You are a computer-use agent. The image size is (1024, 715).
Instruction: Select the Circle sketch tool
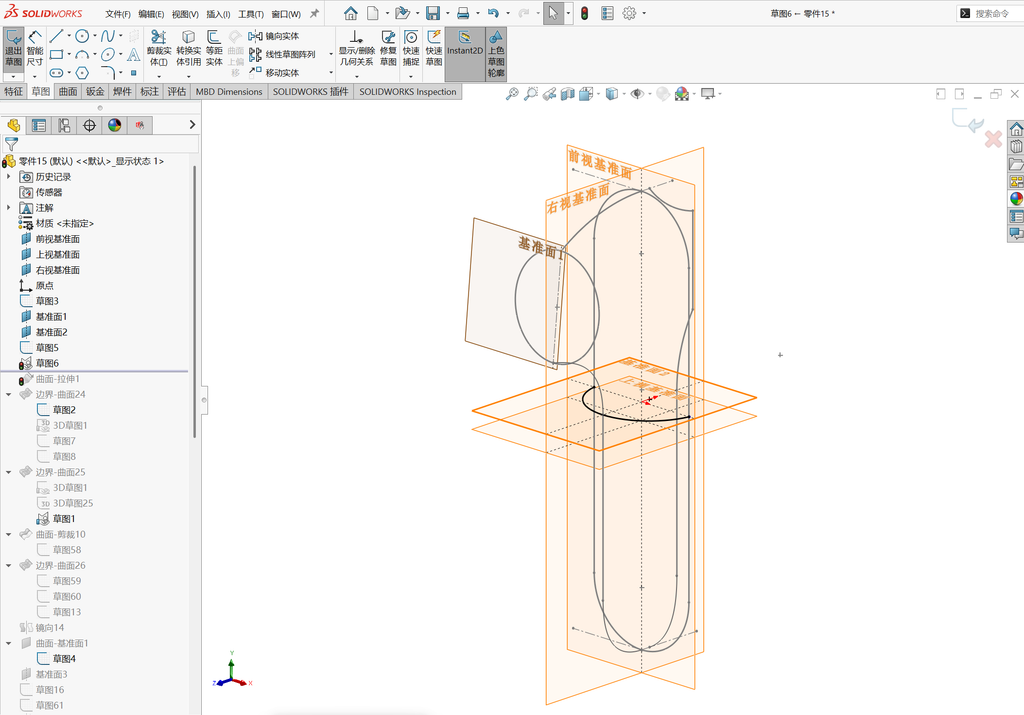(x=82, y=36)
